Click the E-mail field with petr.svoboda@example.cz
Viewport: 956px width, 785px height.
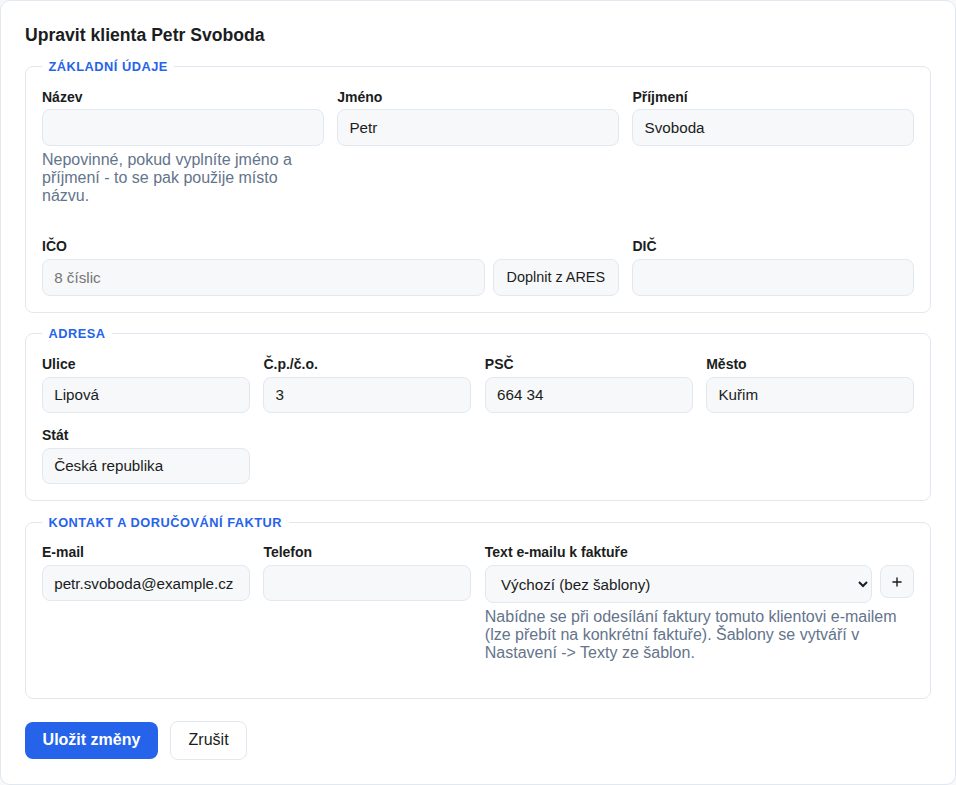pos(146,583)
